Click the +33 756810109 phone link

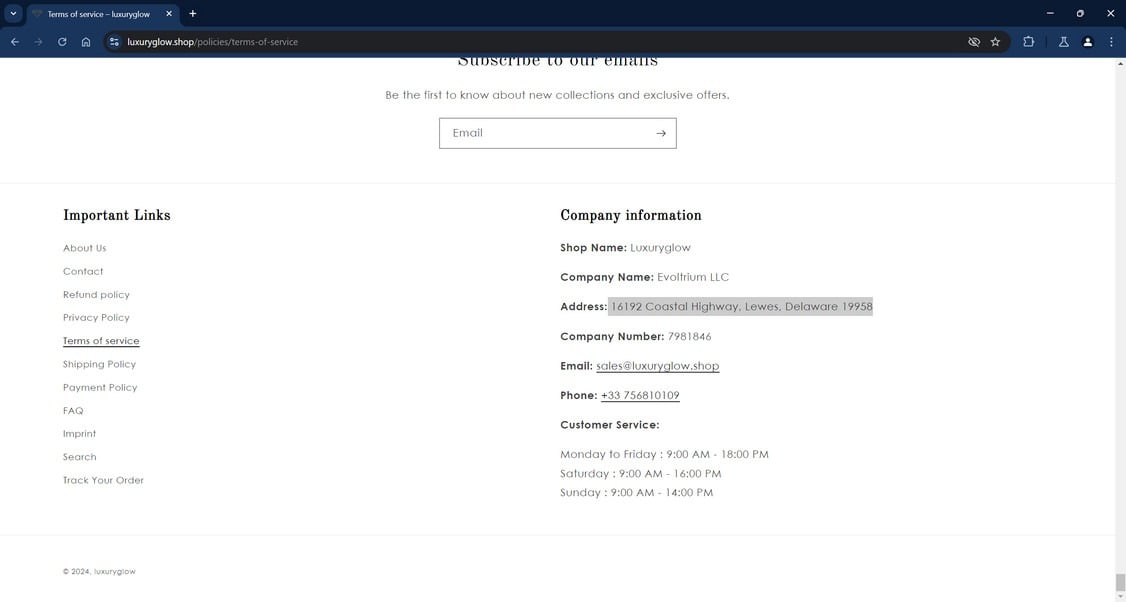640,396
